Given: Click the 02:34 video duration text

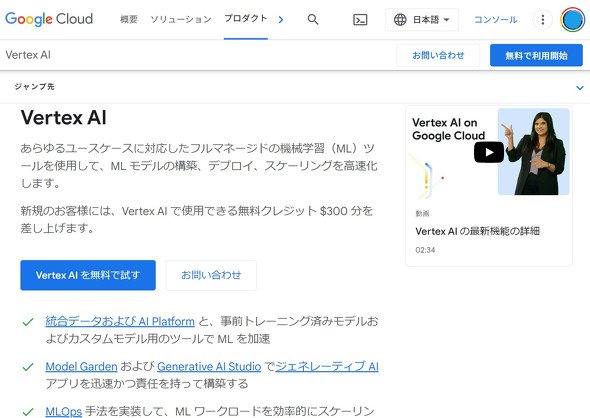Looking at the screenshot, I should point(425,250).
